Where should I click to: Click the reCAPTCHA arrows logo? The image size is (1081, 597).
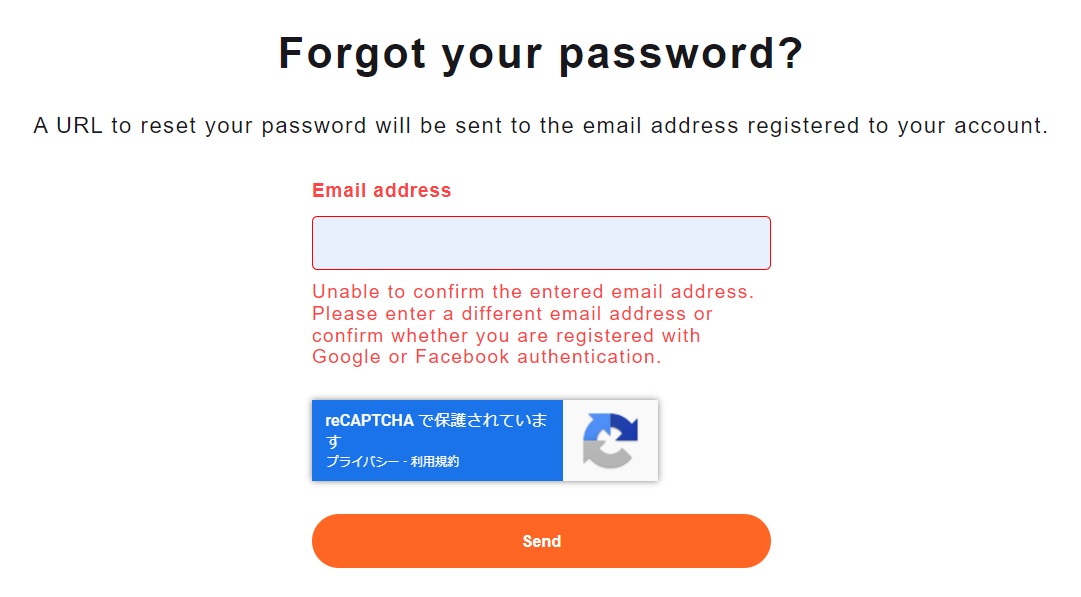[x=610, y=440]
